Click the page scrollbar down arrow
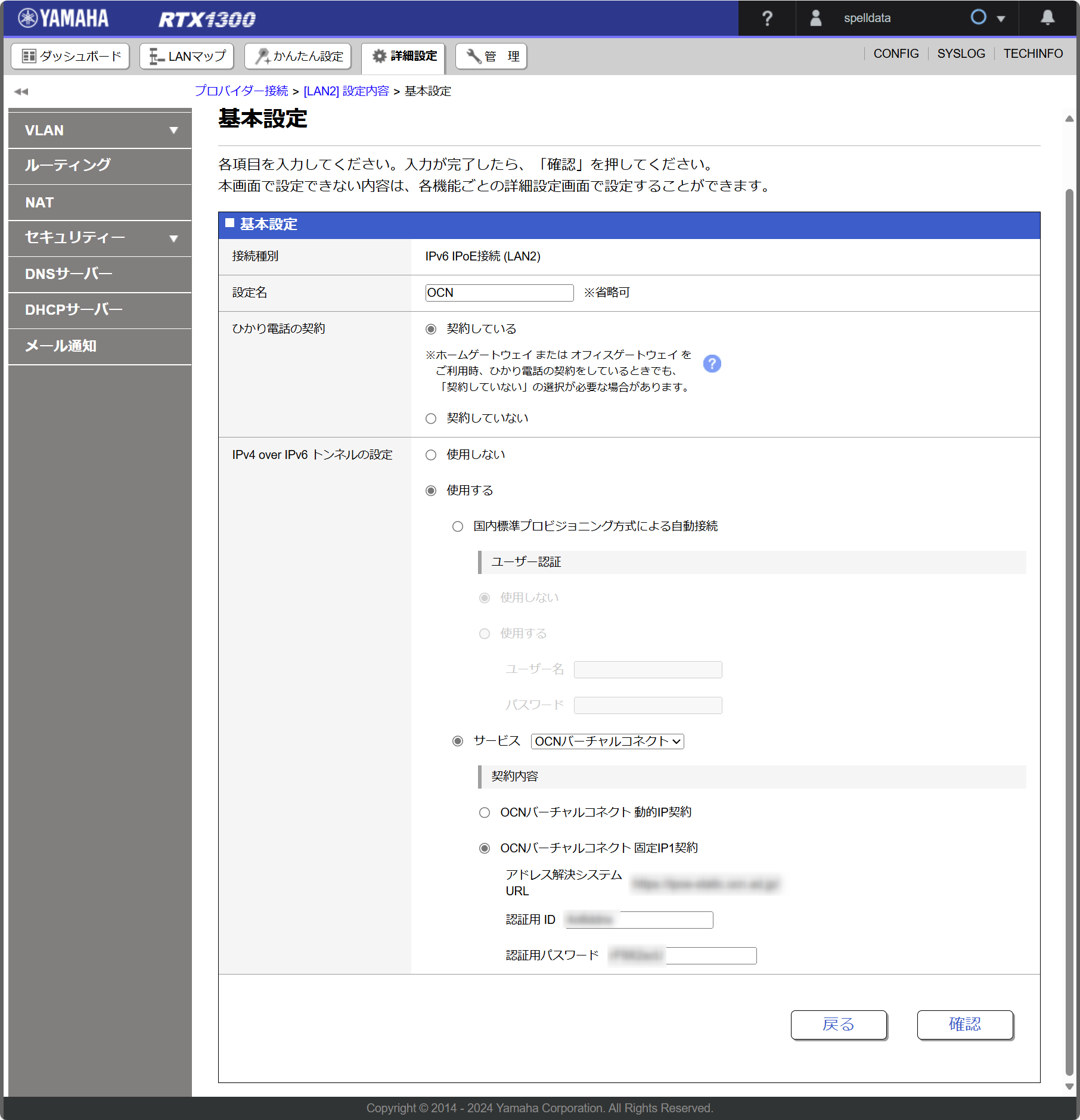The width and height of the screenshot is (1080, 1120). pos(1069,1087)
